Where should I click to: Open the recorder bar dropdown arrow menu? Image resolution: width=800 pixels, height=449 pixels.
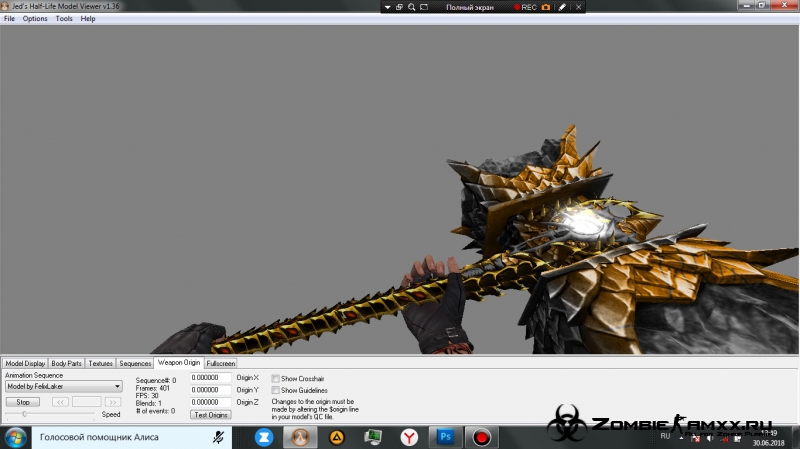point(387,7)
